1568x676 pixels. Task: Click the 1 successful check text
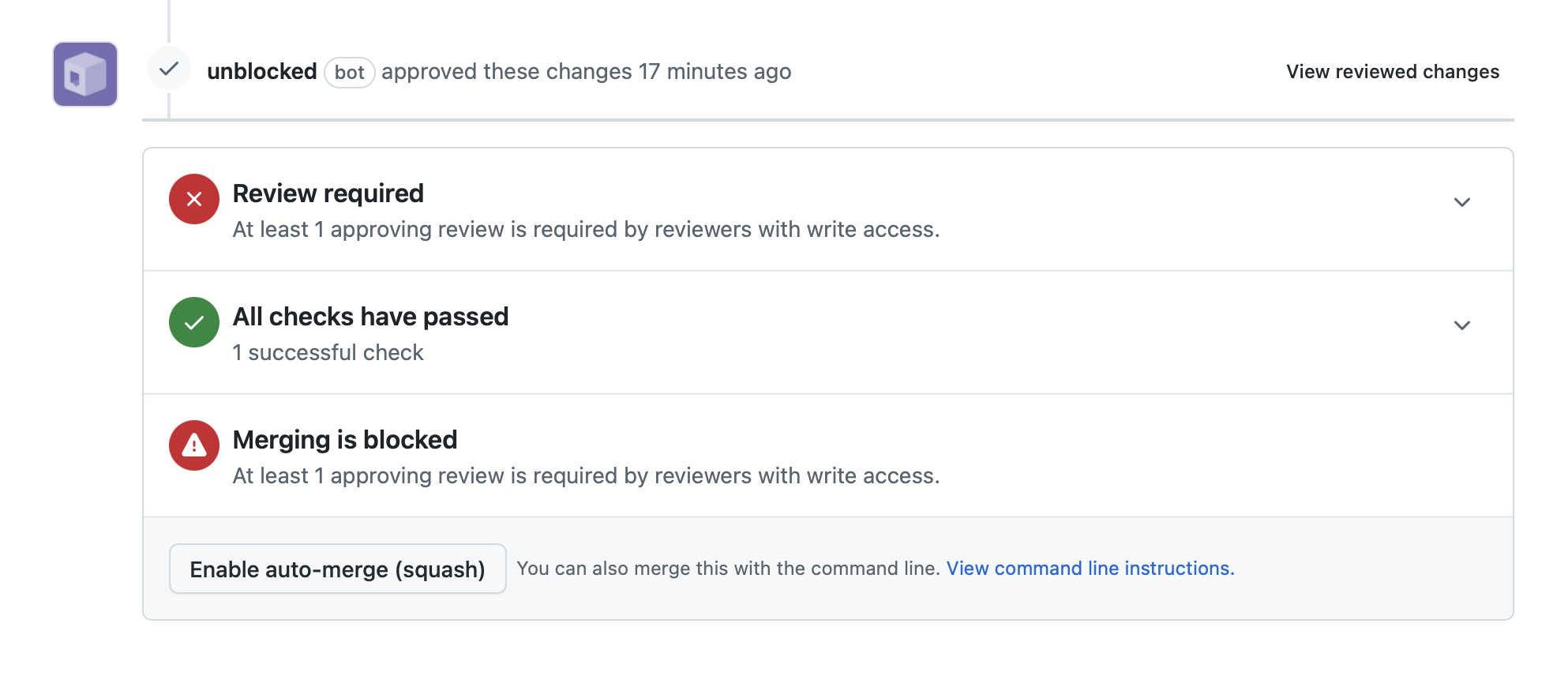[x=328, y=352]
